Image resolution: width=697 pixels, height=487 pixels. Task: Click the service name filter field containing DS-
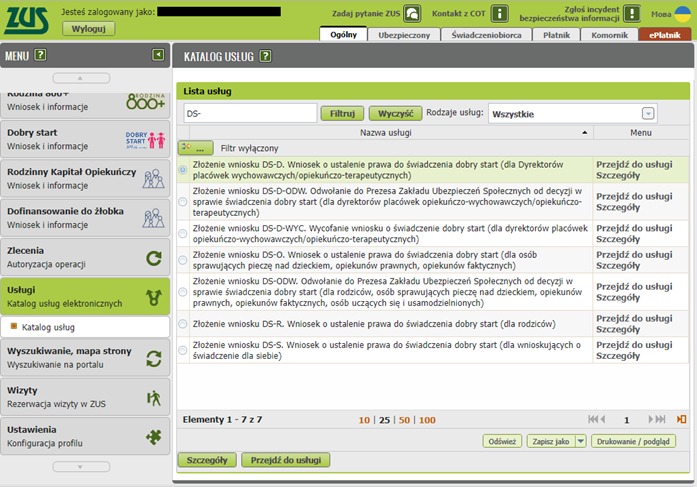(x=250, y=113)
